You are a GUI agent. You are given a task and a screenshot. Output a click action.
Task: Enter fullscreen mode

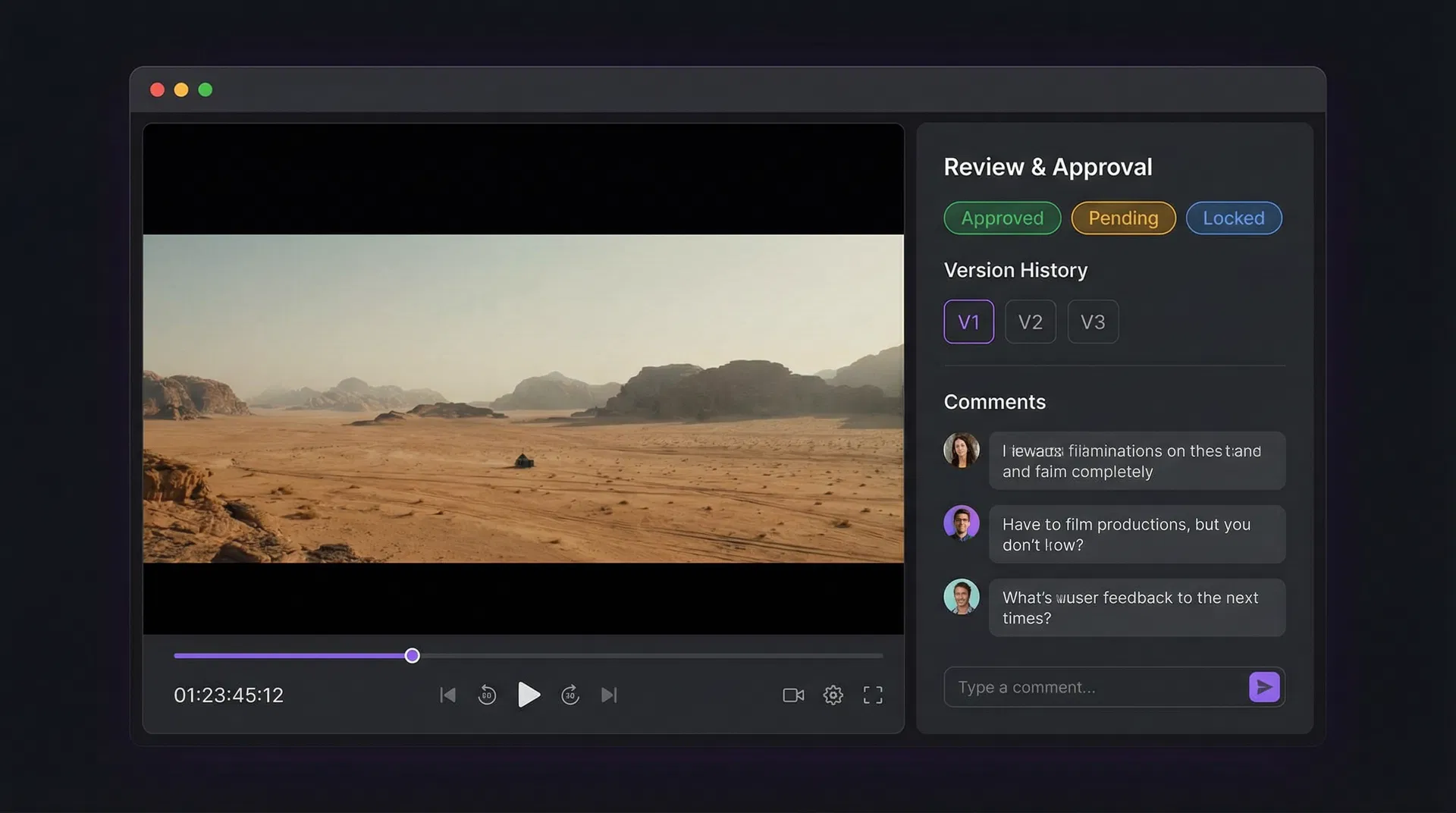(x=873, y=695)
